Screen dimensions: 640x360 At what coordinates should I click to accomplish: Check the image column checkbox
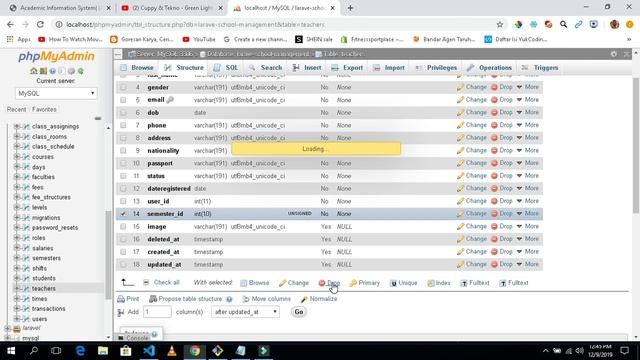click(x=123, y=227)
